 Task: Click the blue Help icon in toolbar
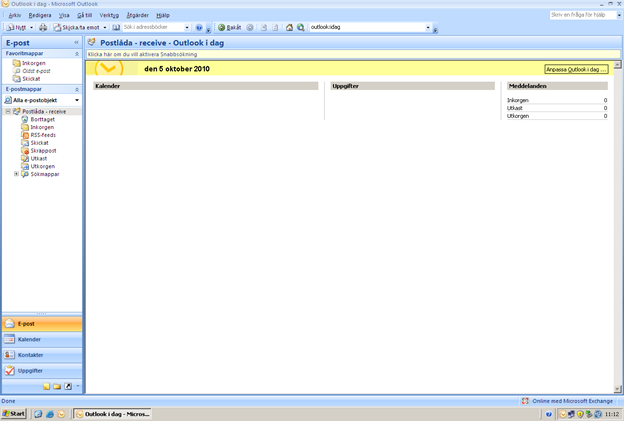pyautogui.click(x=199, y=27)
